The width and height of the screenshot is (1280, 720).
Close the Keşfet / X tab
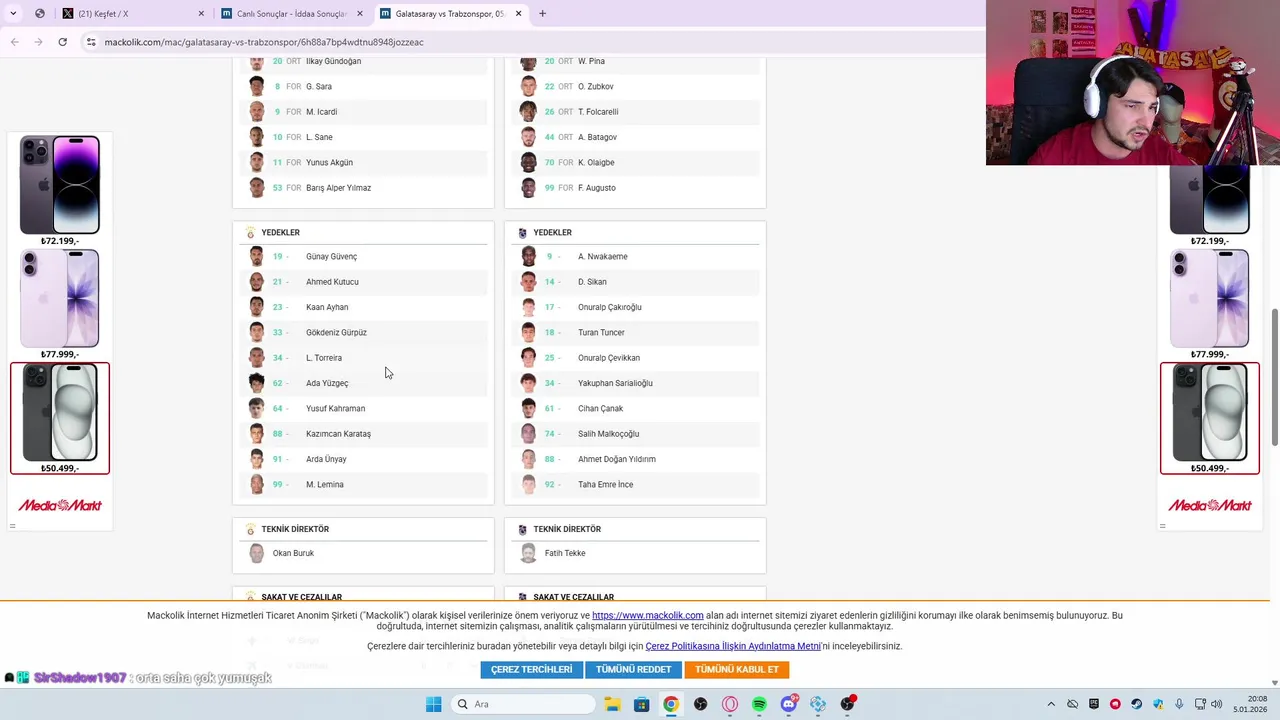pos(201,14)
